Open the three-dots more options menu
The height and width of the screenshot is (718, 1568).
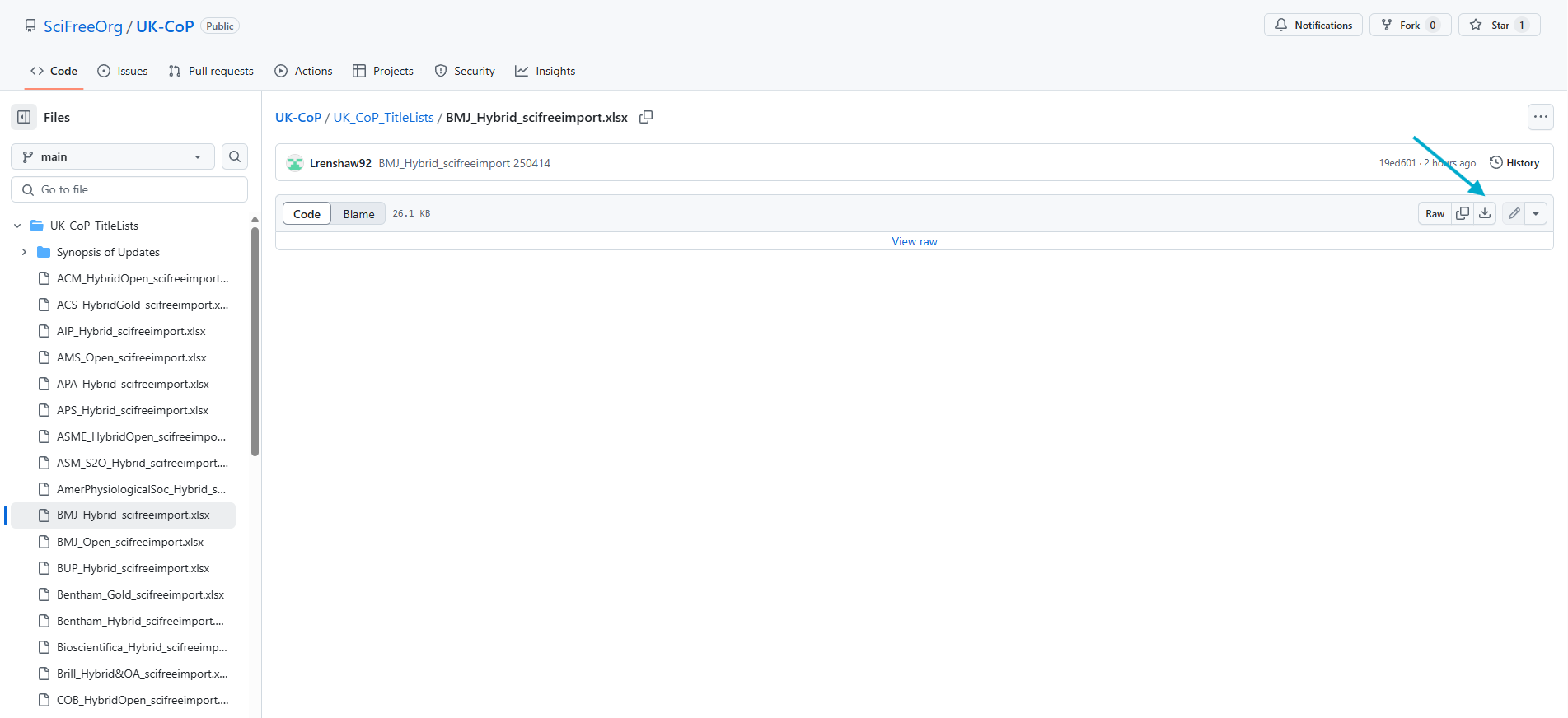coord(1540,117)
